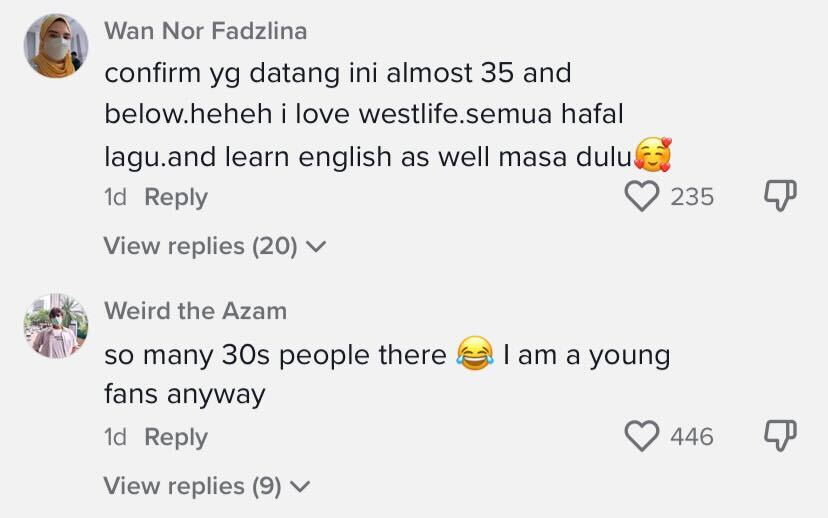Open Wan Nor Fadzlina's profile picture
Image resolution: width=828 pixels, height=518 pixels.
click(56, 46)
